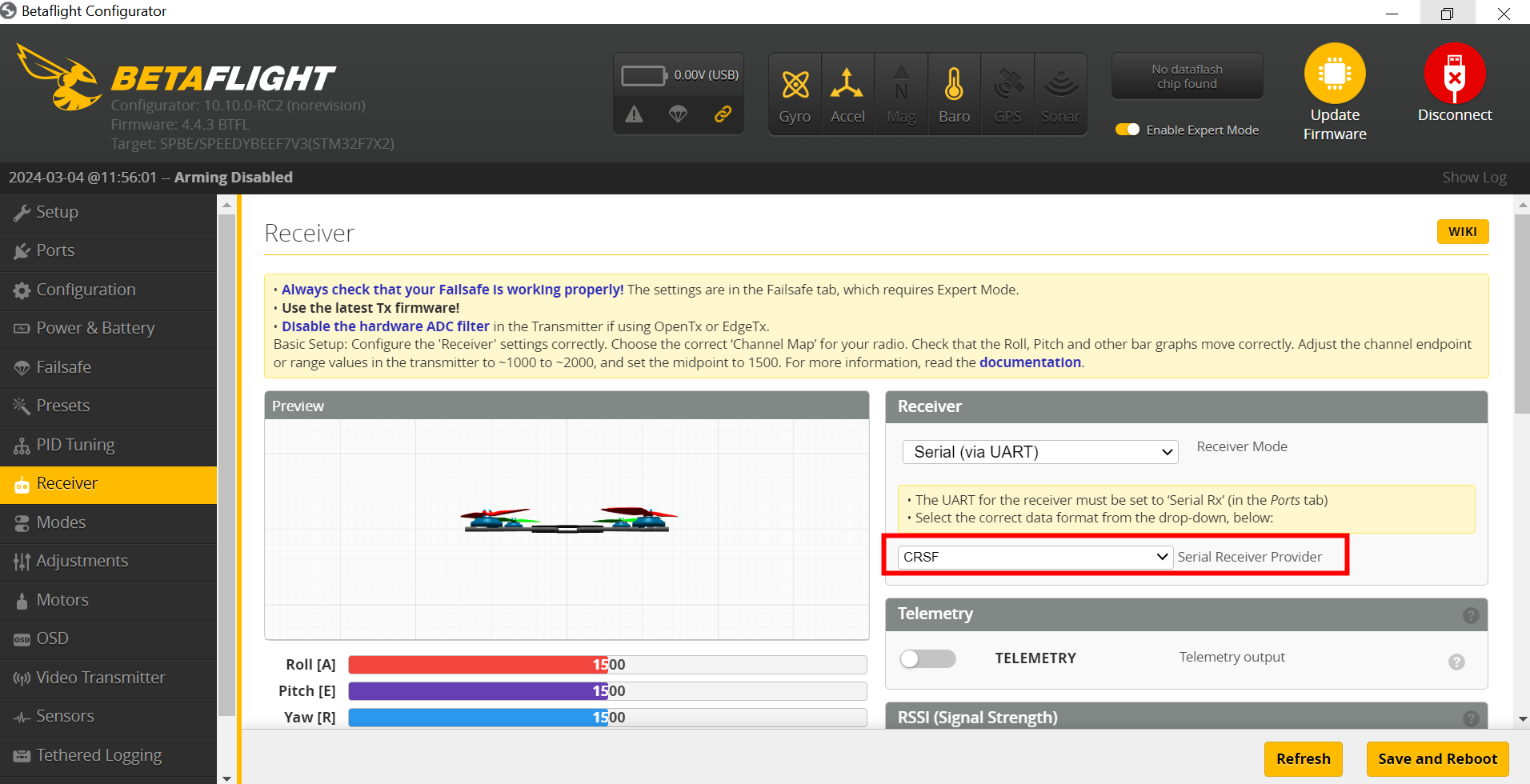
Task: Click the 'Arming Disabled' status text
Action: [233, 178]
